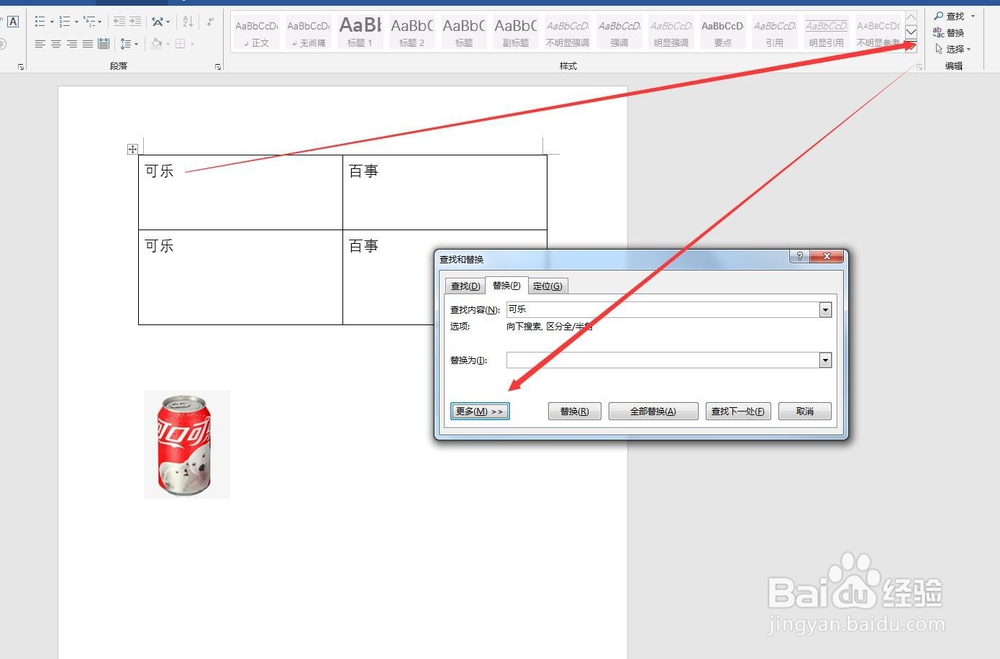This screenshot has height=659, width=1000.
Task: Apply paragraph shading with the paint bucket
Action: click(x=156, y=44)
